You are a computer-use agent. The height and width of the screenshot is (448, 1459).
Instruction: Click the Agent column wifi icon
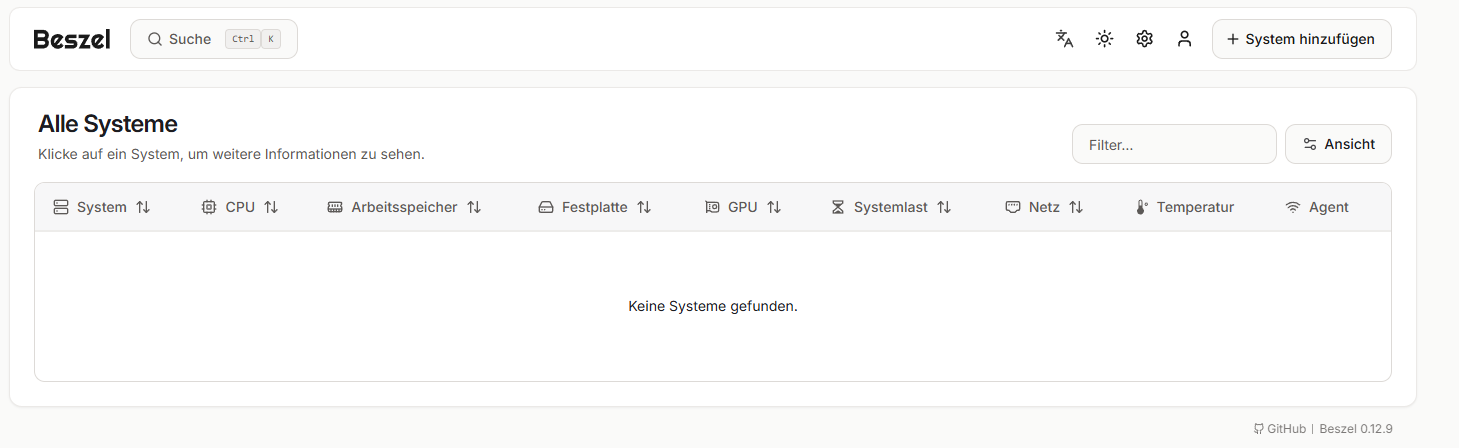pos(1293,207)
